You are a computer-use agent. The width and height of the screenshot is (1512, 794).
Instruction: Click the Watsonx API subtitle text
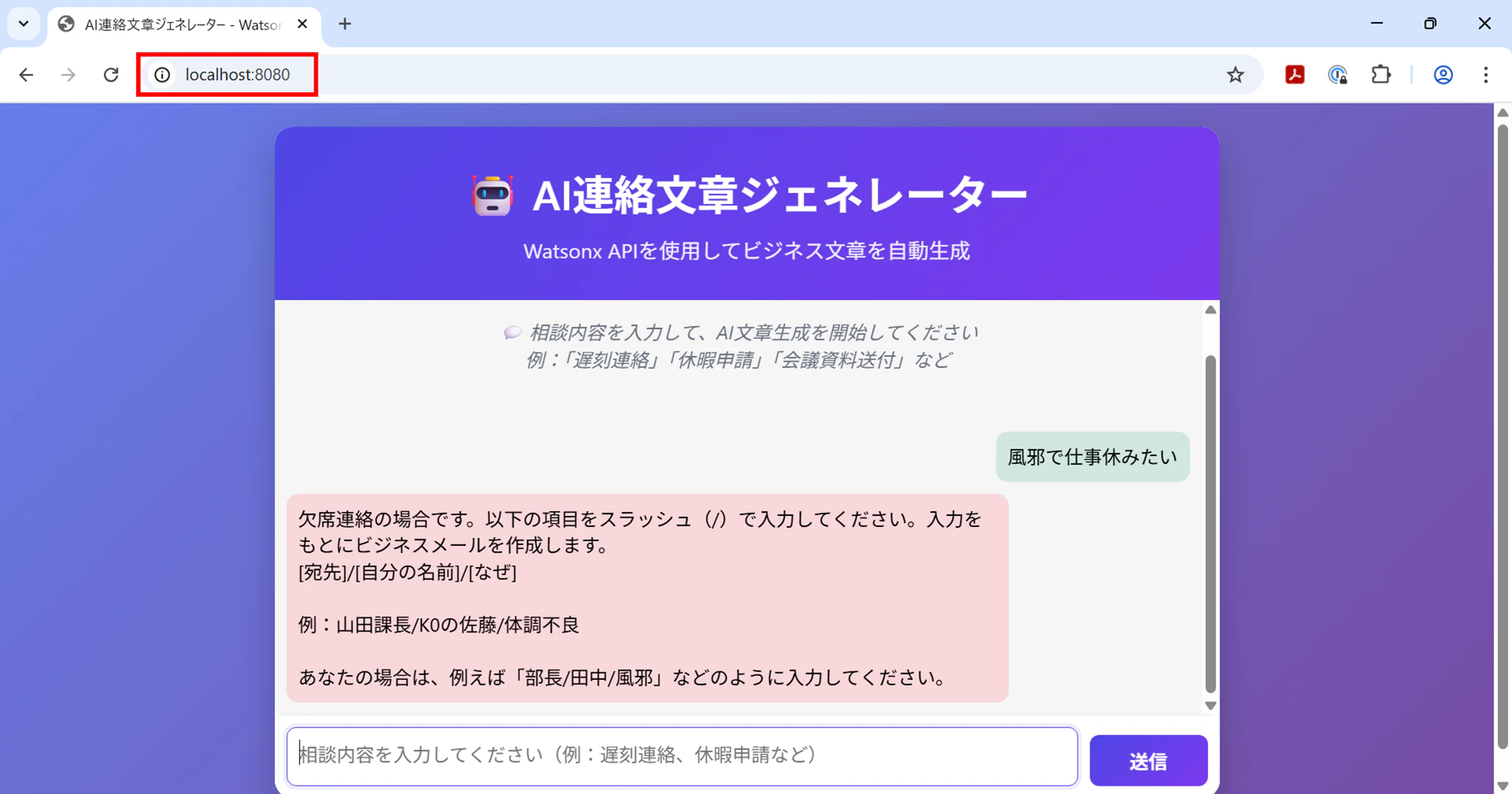[746, 251]
